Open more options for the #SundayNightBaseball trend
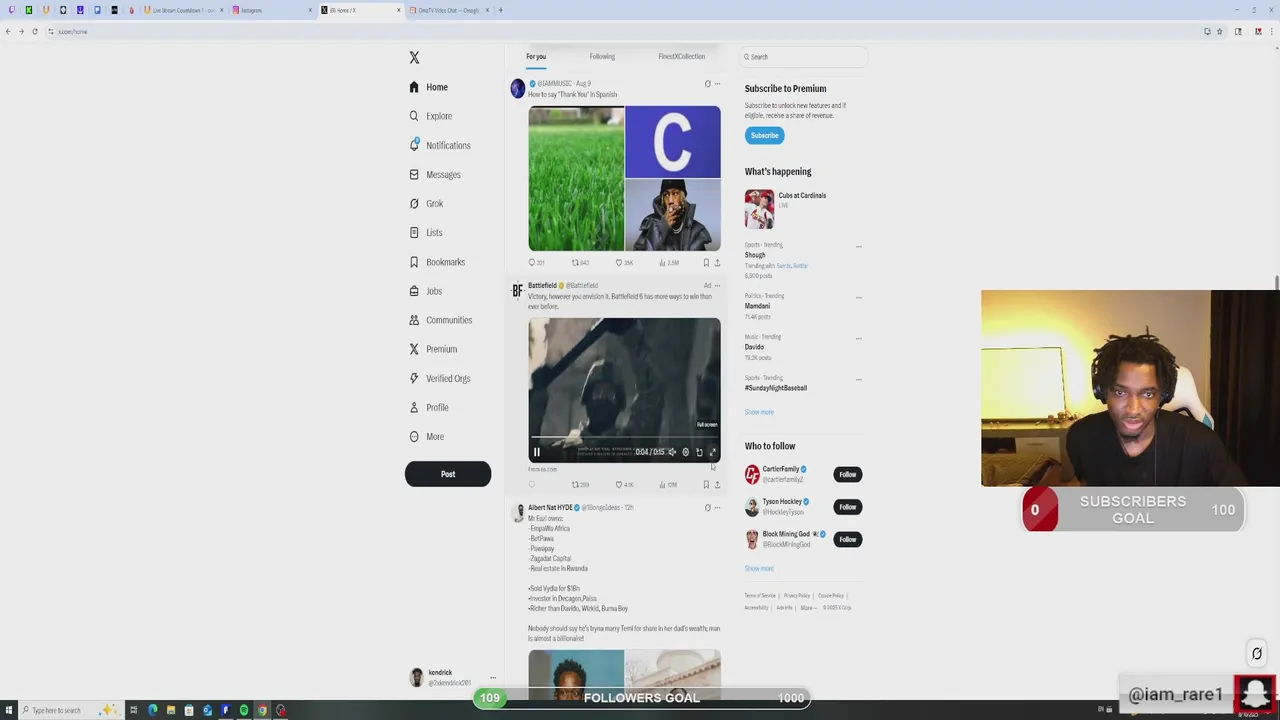The image size is (1280, 720). pos(858,379)
